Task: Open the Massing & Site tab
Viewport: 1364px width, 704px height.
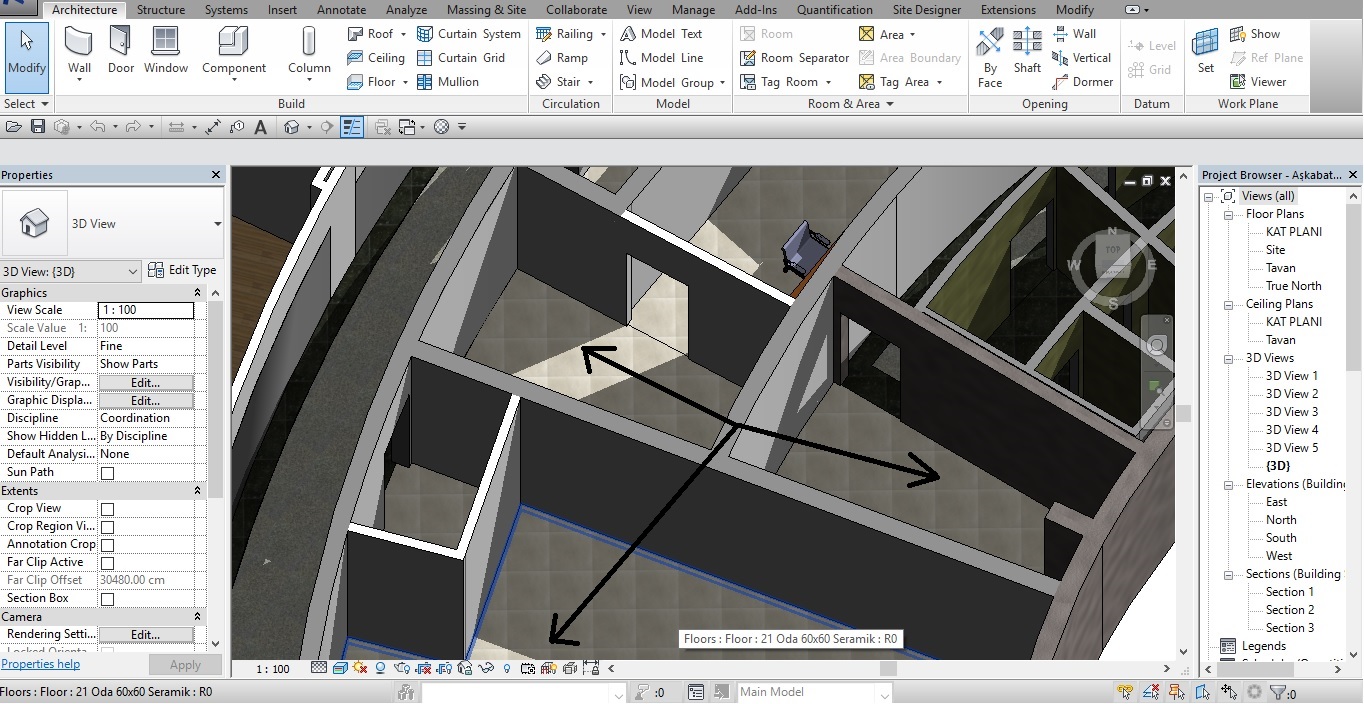Action: click(486, 10)
